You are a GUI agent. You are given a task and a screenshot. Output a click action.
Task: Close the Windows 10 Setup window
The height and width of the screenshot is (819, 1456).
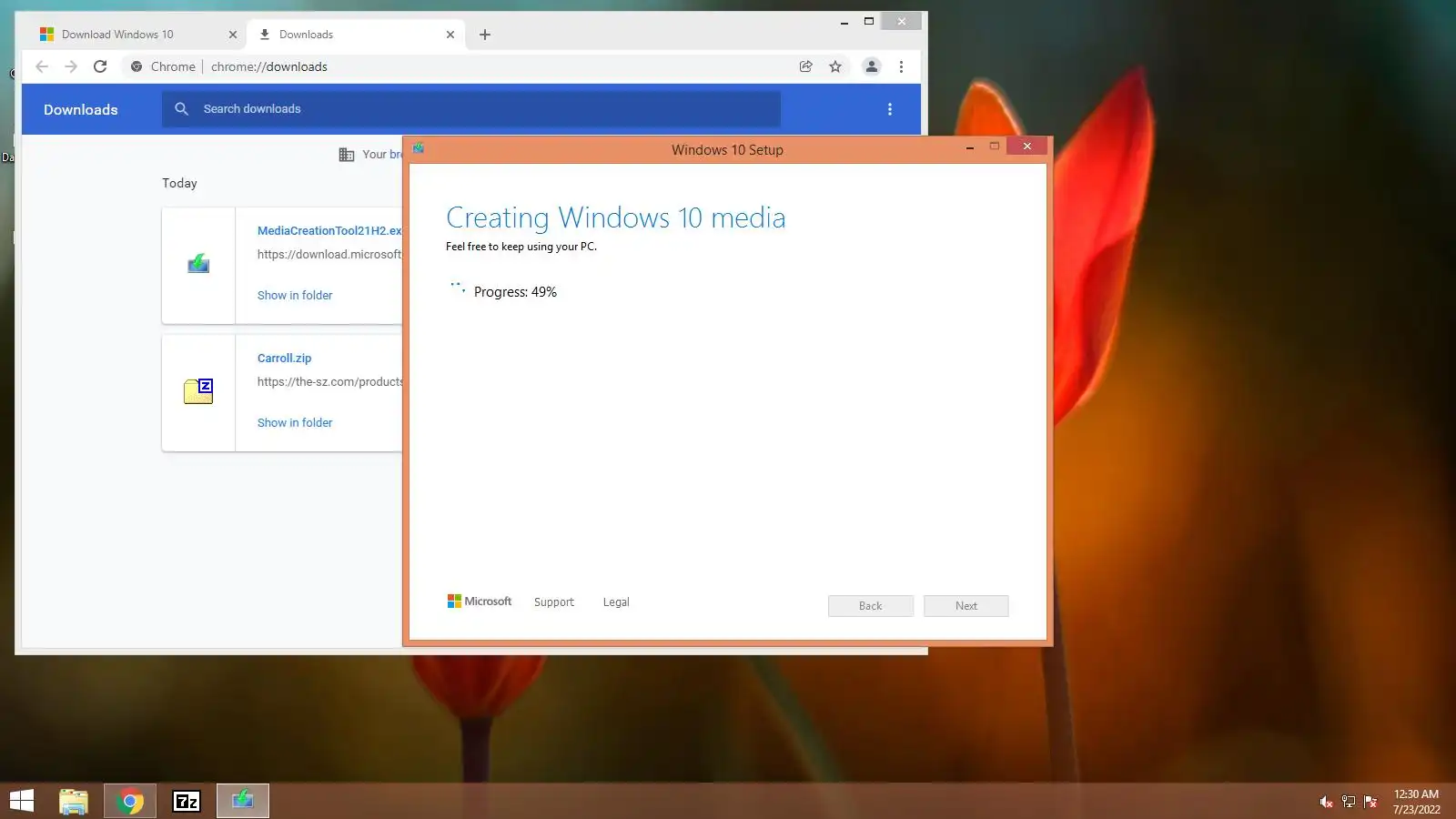tap(1027, 147)
